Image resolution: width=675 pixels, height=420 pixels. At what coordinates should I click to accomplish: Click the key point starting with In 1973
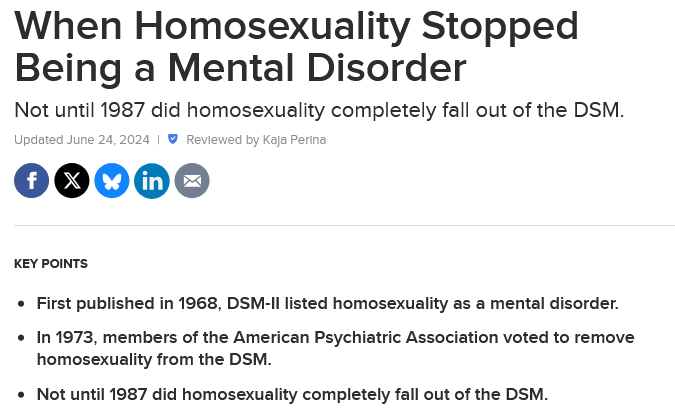coord(335,348)
